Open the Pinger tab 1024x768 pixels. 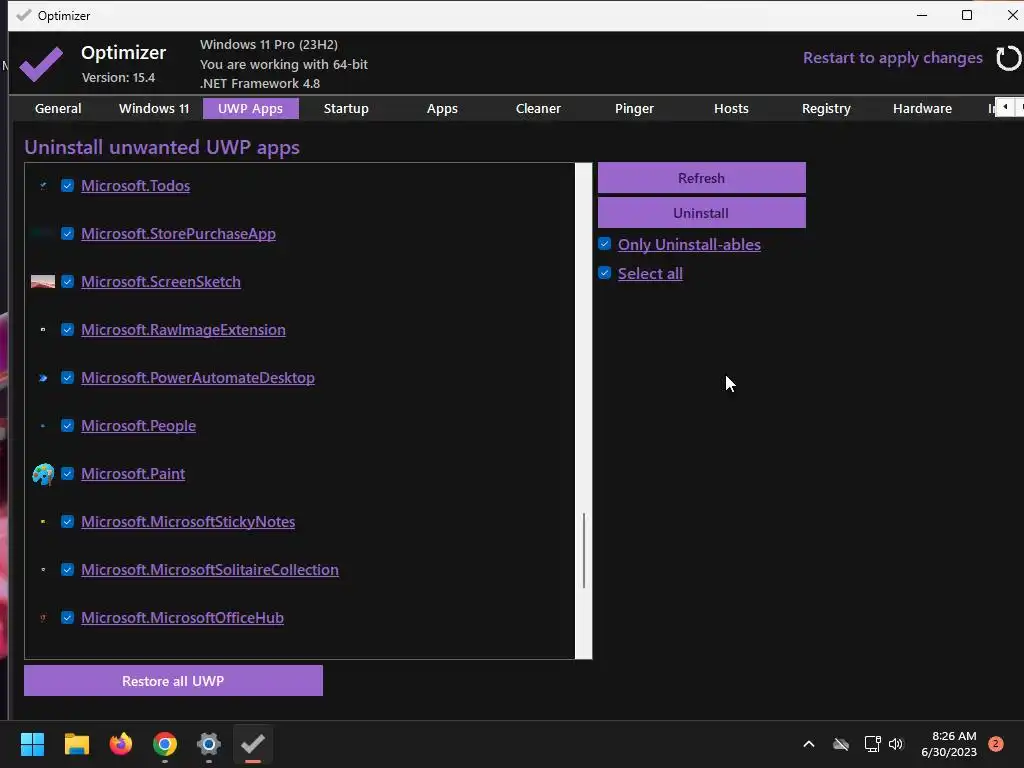pyautogui.click(x=634, y=108)
